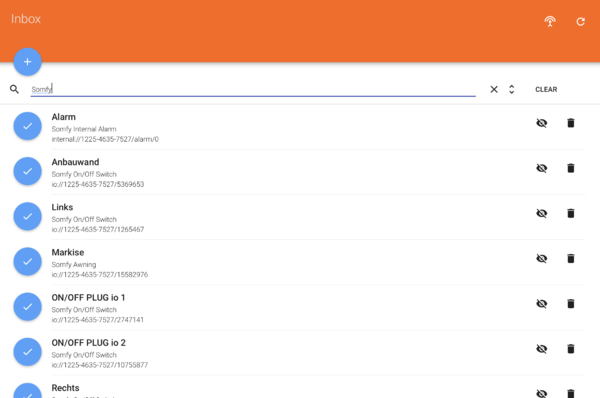
Task: Add a new thing with plus button
Action: coord(28,62)
